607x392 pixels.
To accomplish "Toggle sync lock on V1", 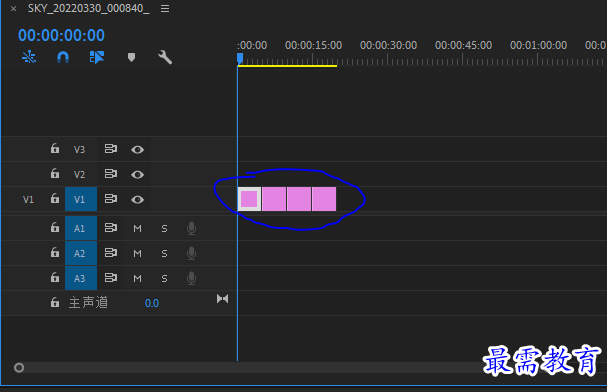I will click(x=111, y=199).
